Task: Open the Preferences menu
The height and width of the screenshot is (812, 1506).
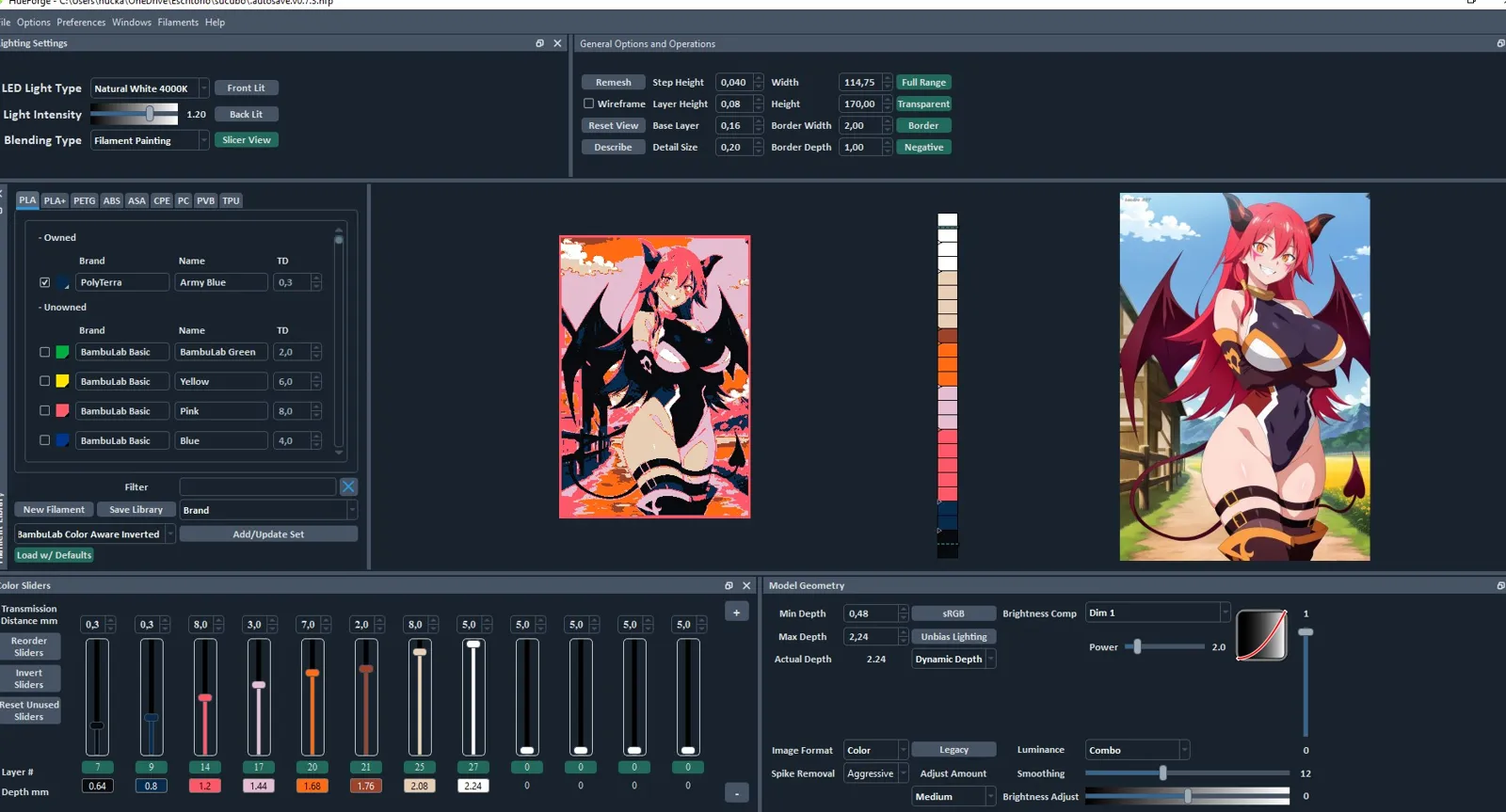Action: pos(81,23)
